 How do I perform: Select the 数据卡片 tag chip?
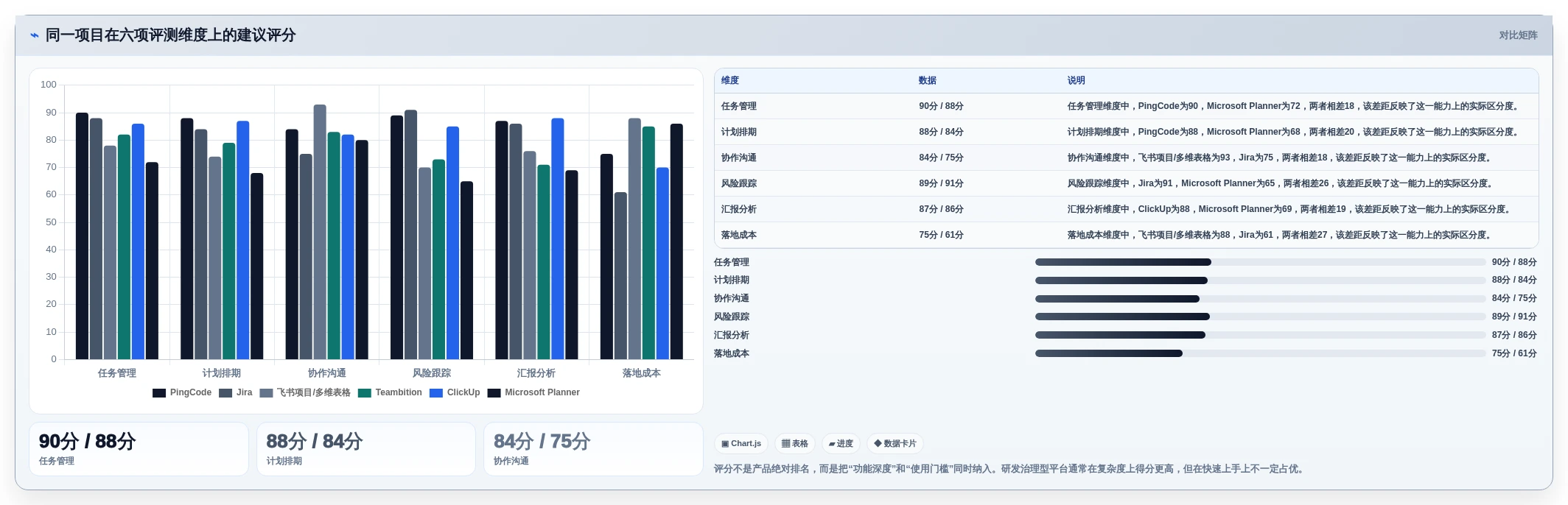coord(895,444)
